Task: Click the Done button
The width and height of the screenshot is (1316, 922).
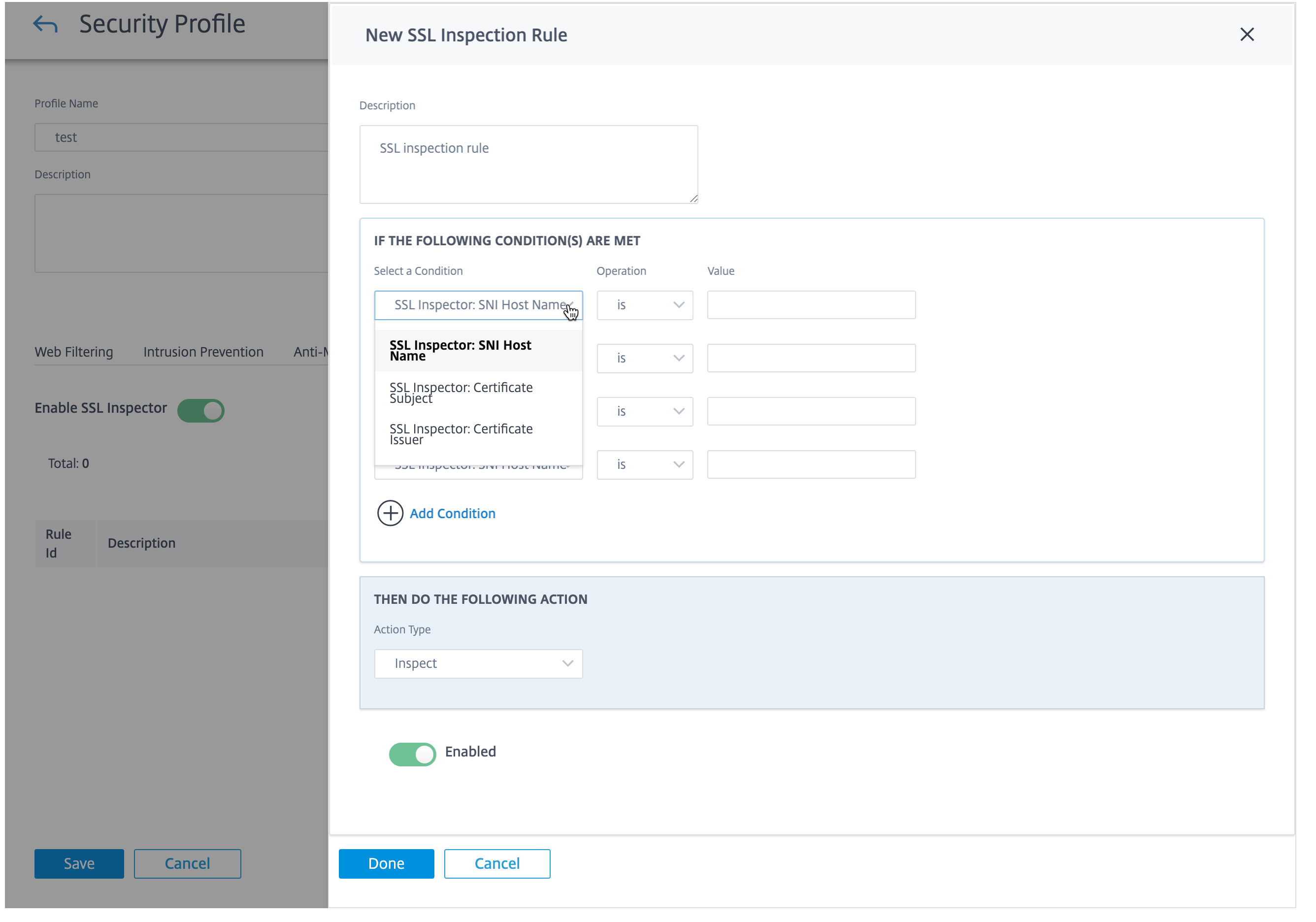Action: [x=386, y=863]
